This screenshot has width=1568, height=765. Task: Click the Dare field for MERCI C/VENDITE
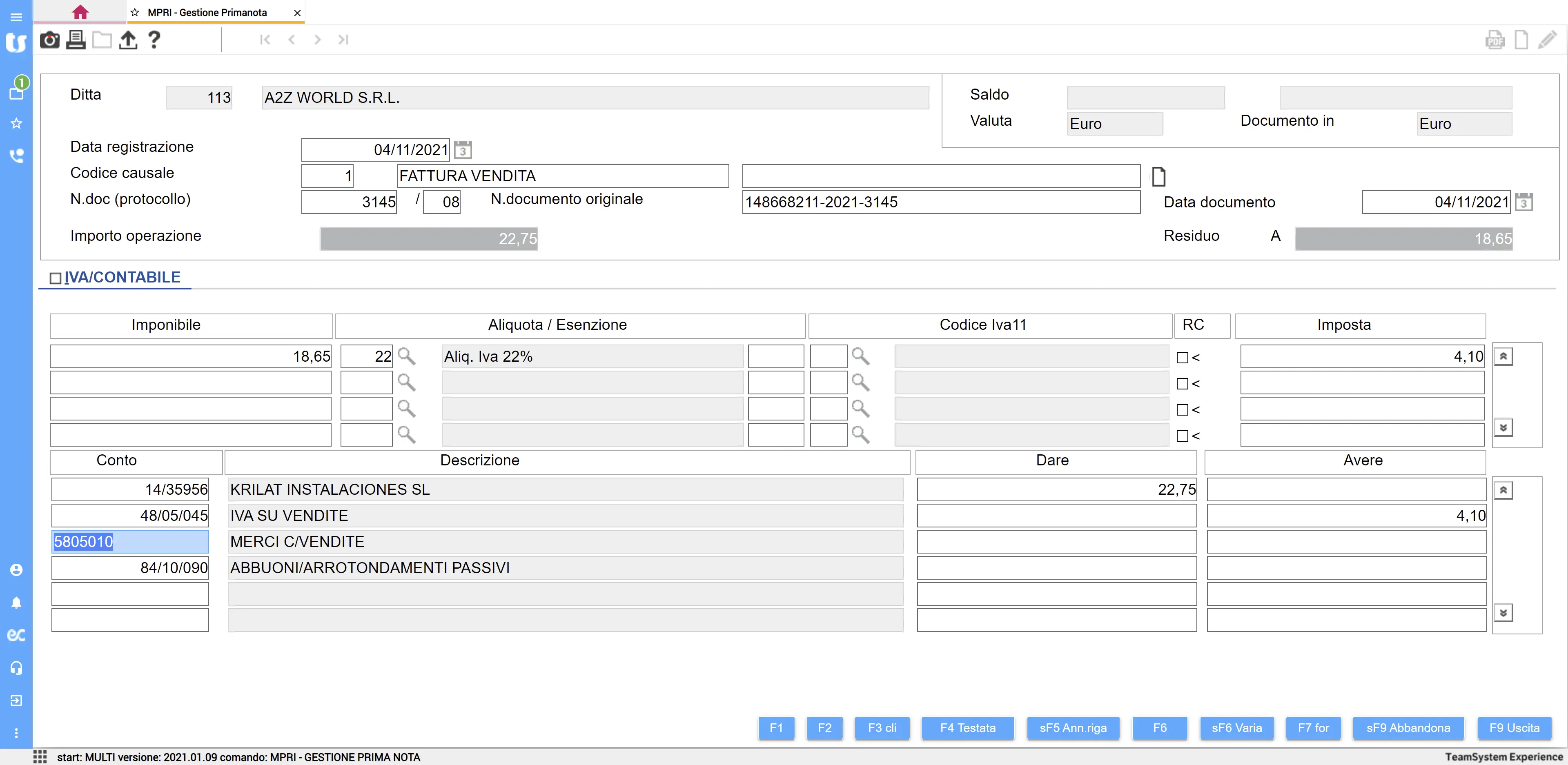(x=1056, y=542)
